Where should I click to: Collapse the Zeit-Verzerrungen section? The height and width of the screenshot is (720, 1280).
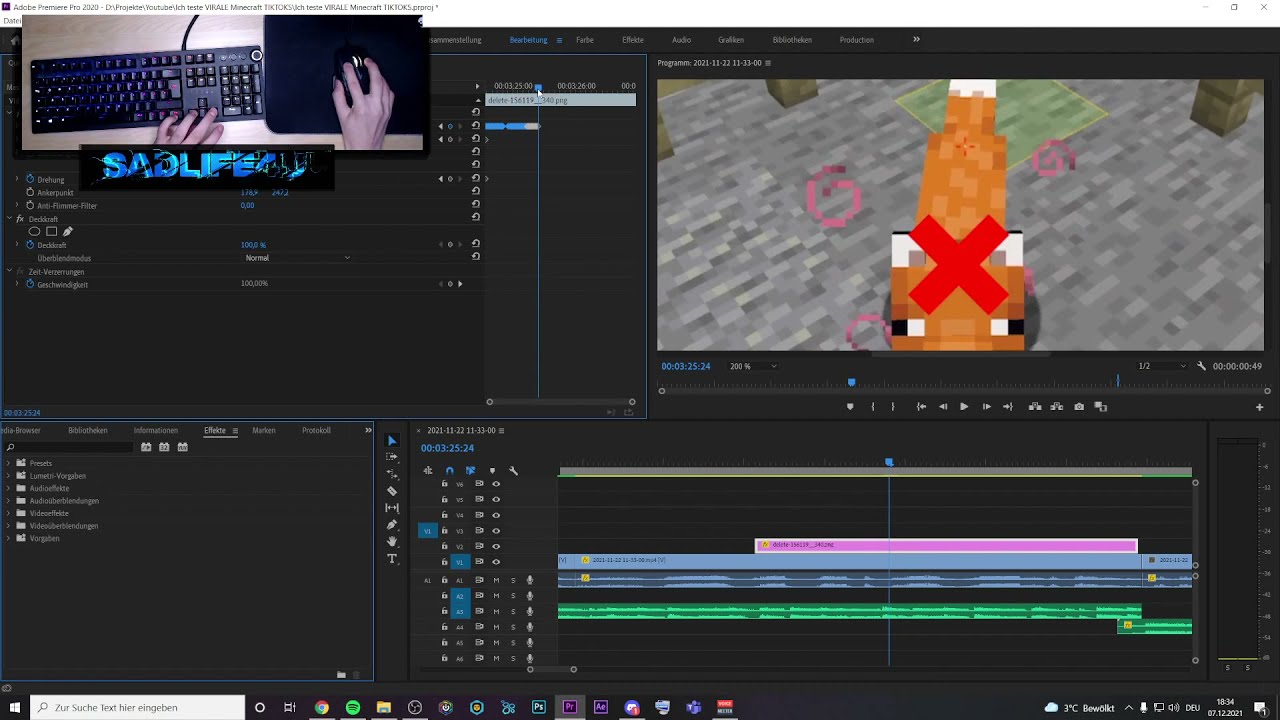[9, 271]
